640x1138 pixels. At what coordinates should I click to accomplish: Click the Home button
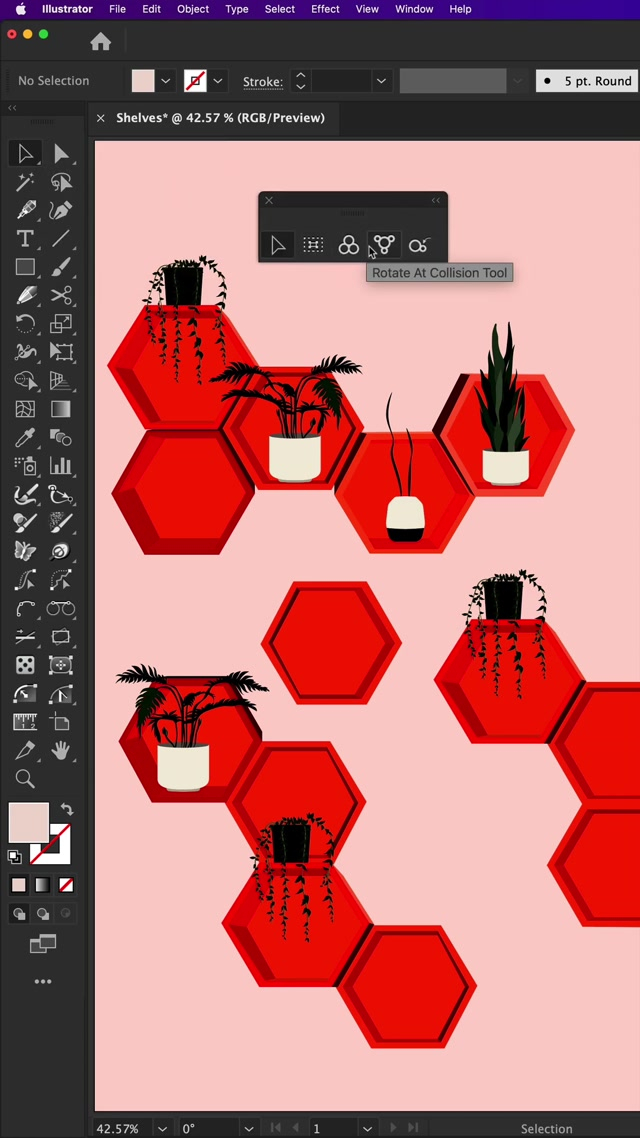pos(100,42)
